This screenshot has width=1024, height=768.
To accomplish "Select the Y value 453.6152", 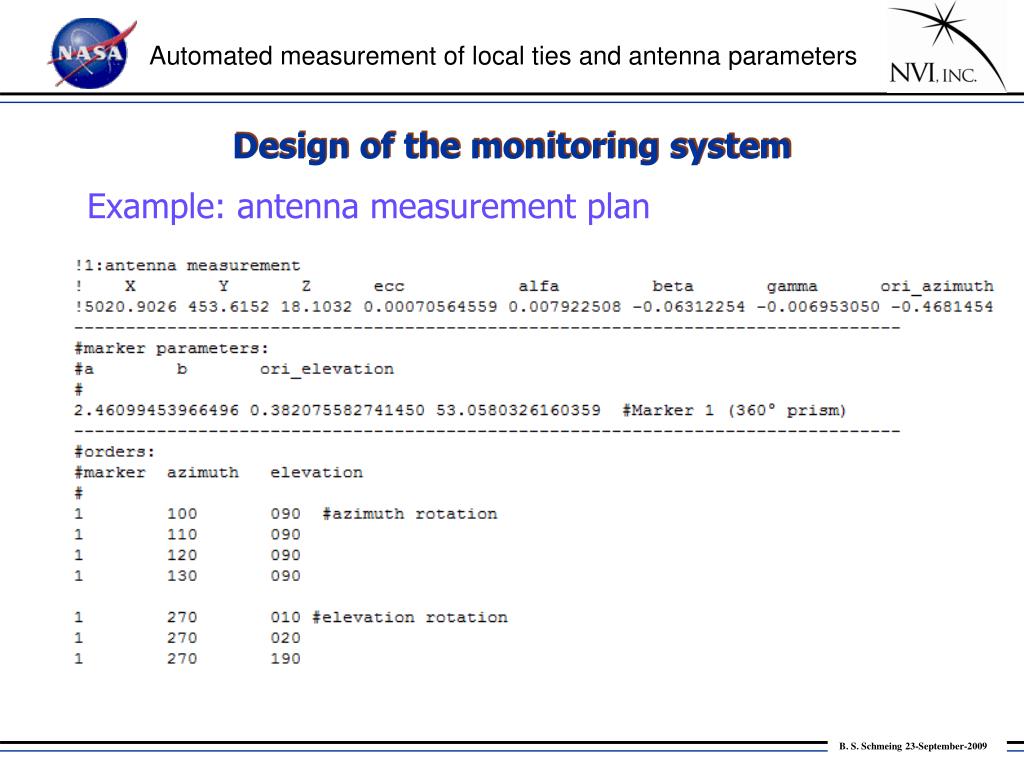I will [229, 307].
